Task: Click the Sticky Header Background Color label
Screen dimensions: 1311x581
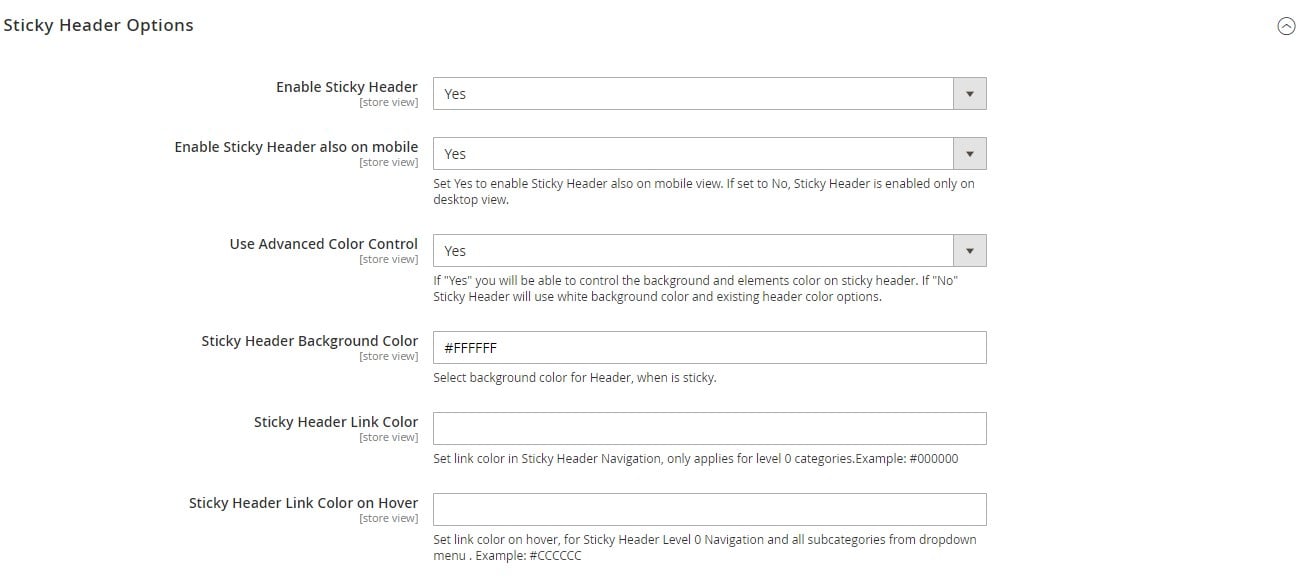Action: click(310, 341)
